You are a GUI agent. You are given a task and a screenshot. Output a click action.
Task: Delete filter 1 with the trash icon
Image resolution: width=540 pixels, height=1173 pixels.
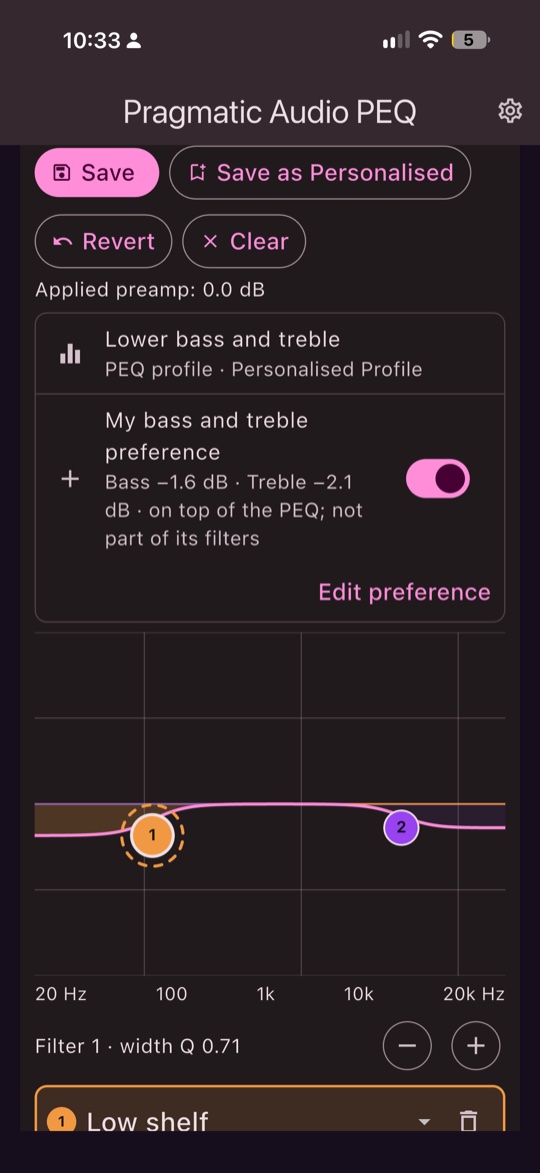coord(468,1120)
